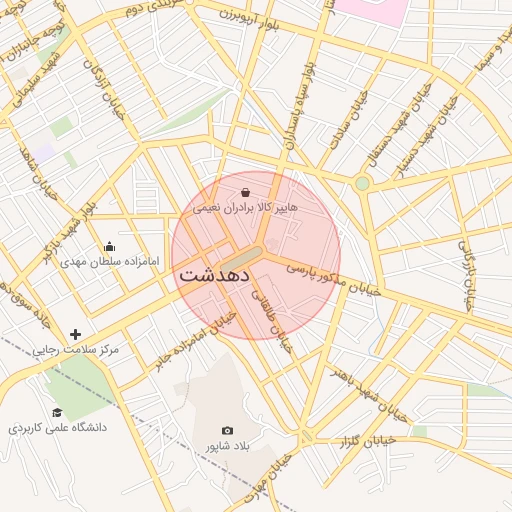Click the بلوار سپاه پاسداران street label

[300, 105]
